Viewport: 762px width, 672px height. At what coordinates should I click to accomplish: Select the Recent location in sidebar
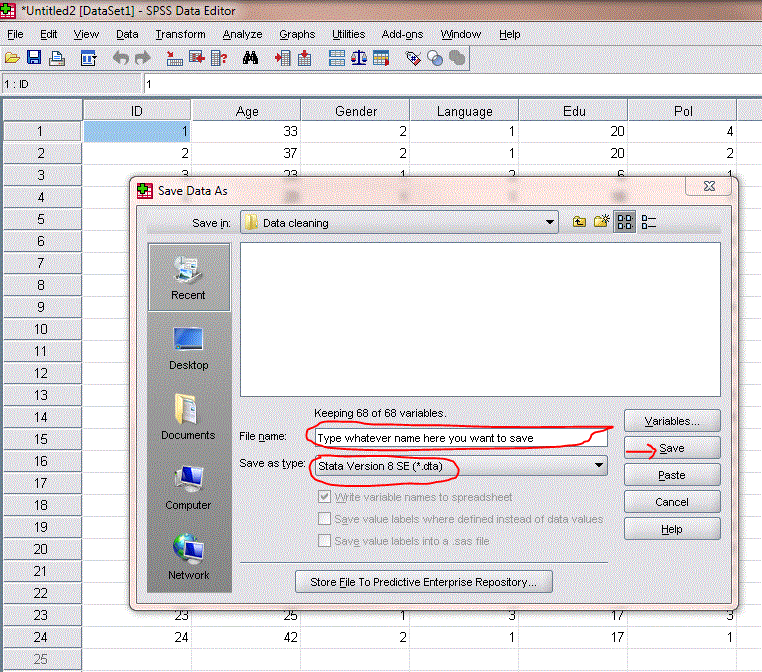click(x=188, y=277)
